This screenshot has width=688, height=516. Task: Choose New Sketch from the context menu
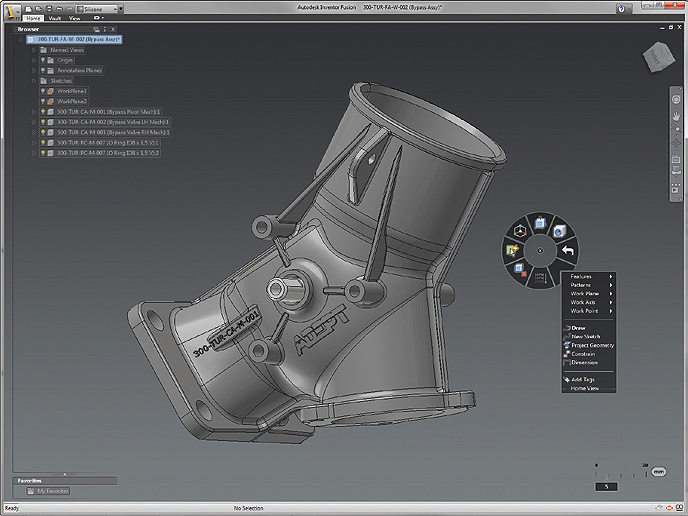[584, 336]
